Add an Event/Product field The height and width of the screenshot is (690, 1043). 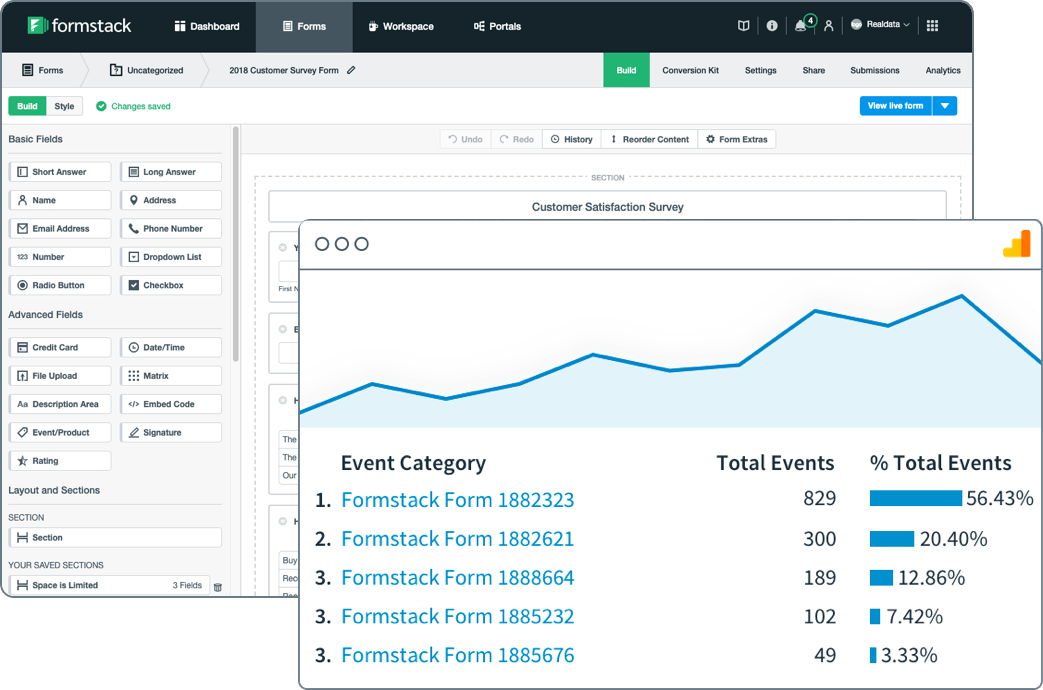click(x=60, y=432)
